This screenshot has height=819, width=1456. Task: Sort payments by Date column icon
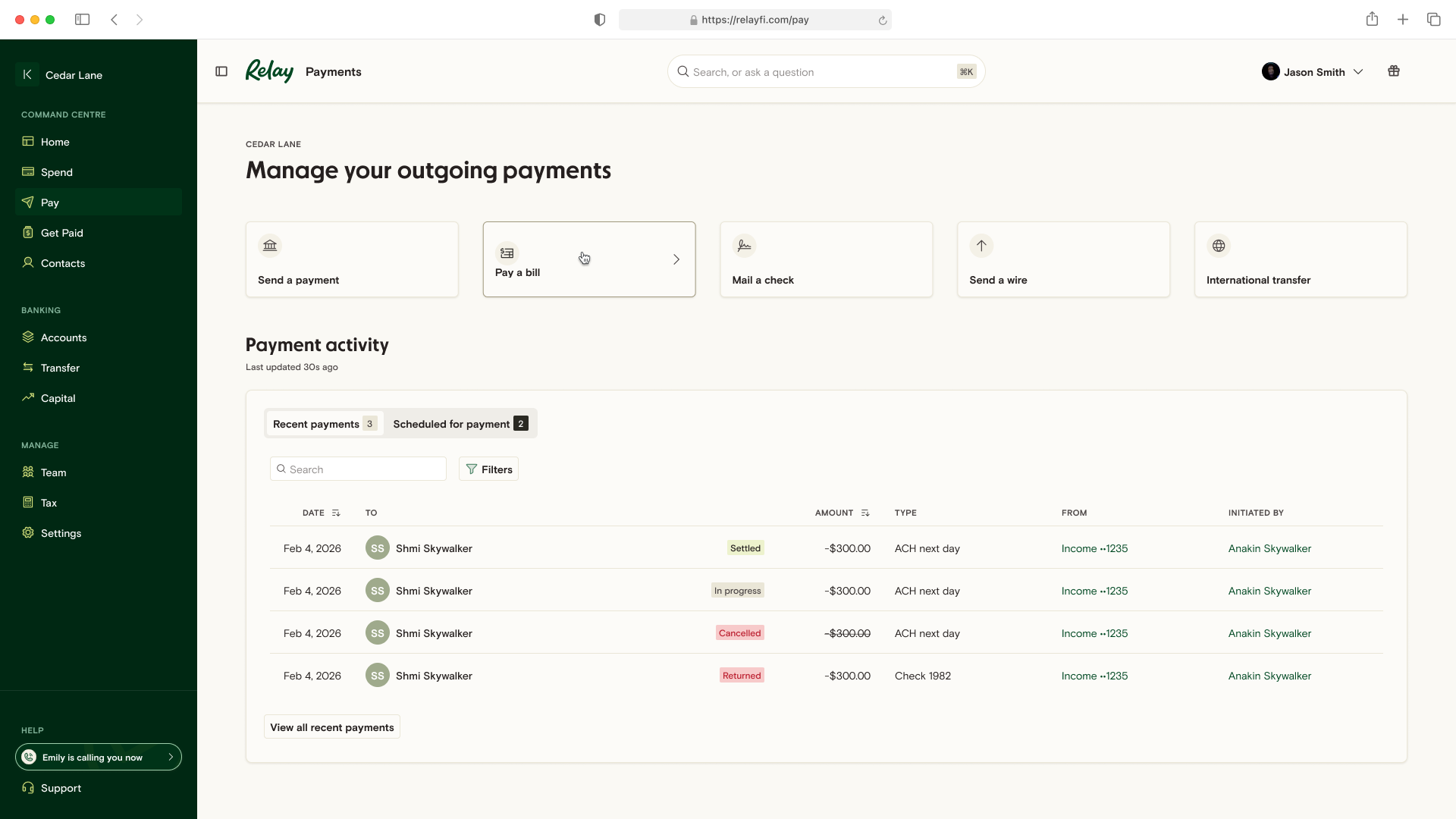[336, 513]
